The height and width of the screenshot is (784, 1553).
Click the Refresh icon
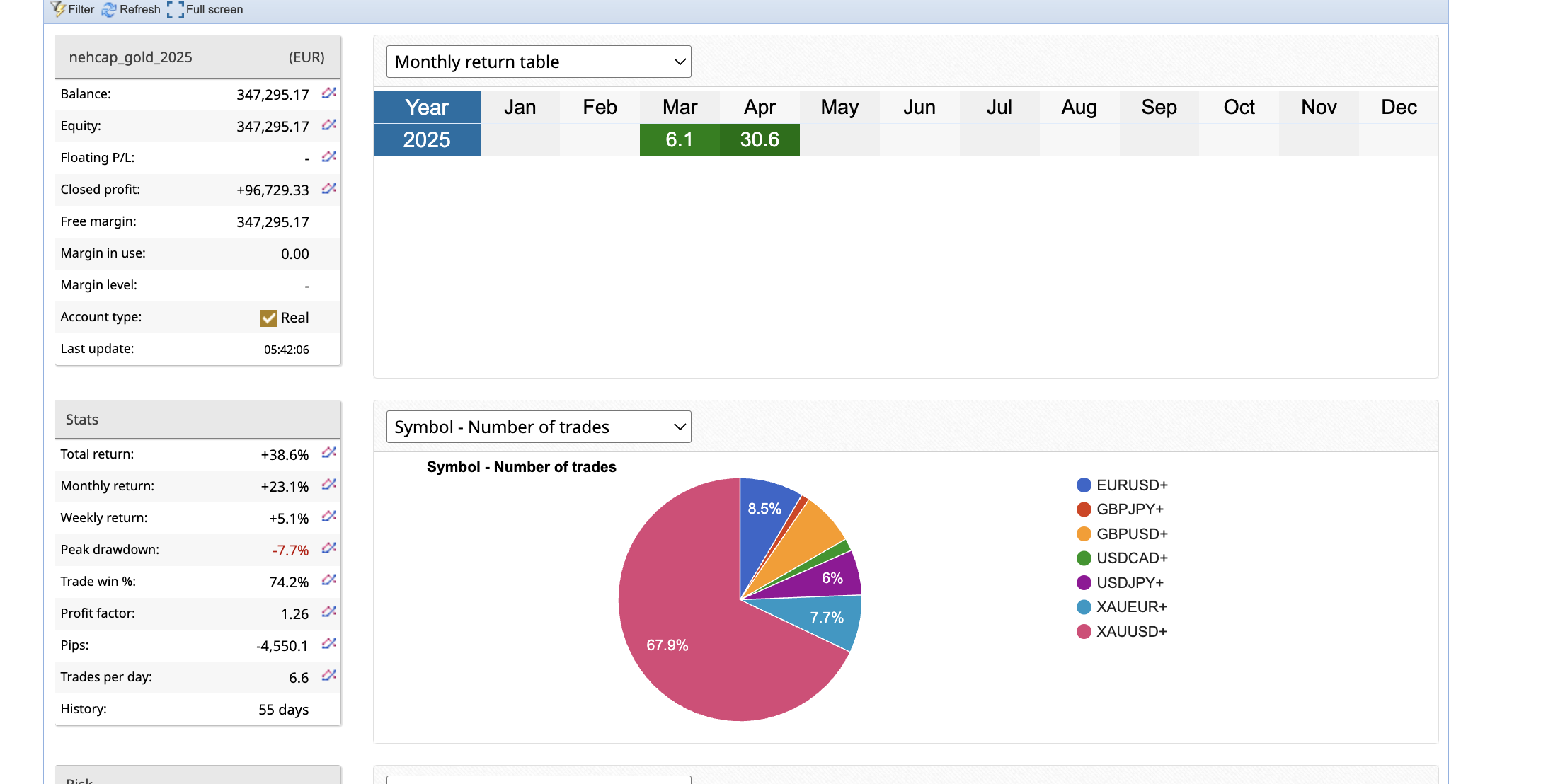click(109, 9)
